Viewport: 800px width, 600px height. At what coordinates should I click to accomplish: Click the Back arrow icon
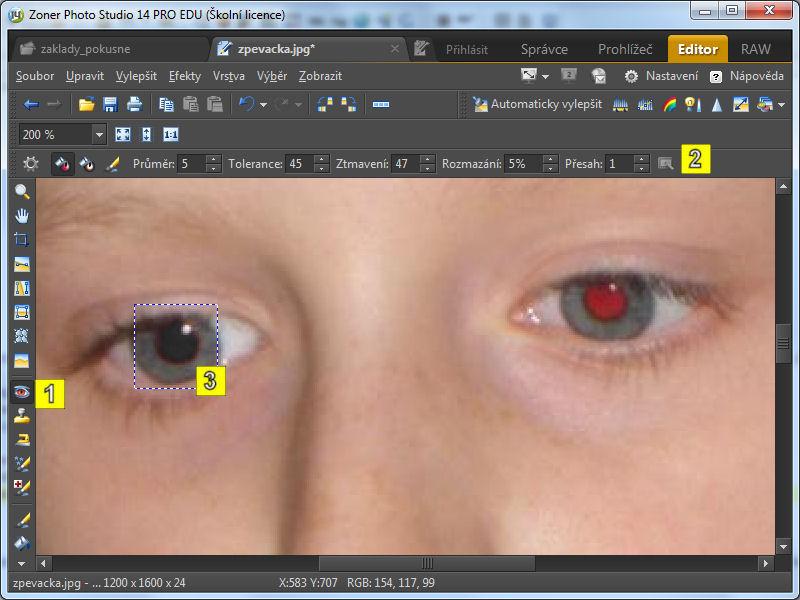tap(31, 105)
